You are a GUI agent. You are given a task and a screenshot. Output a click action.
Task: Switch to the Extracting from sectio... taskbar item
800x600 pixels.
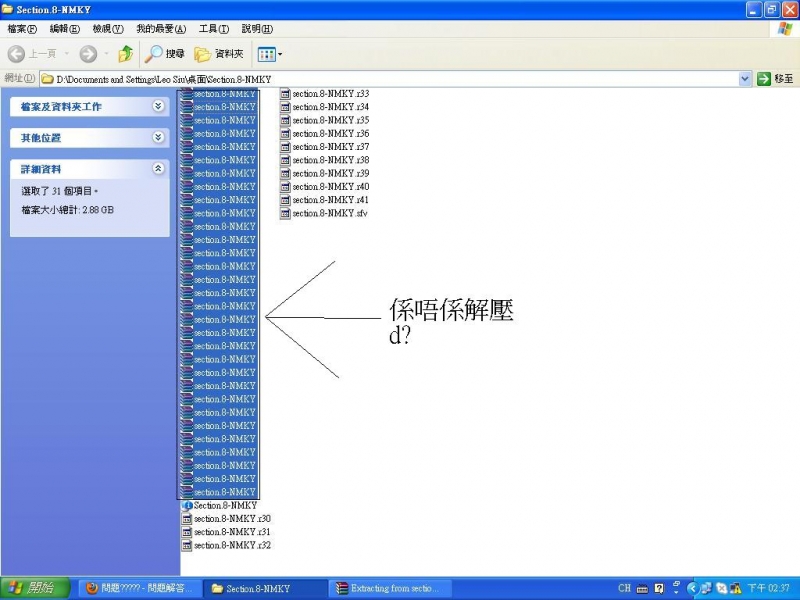(400, 588)
